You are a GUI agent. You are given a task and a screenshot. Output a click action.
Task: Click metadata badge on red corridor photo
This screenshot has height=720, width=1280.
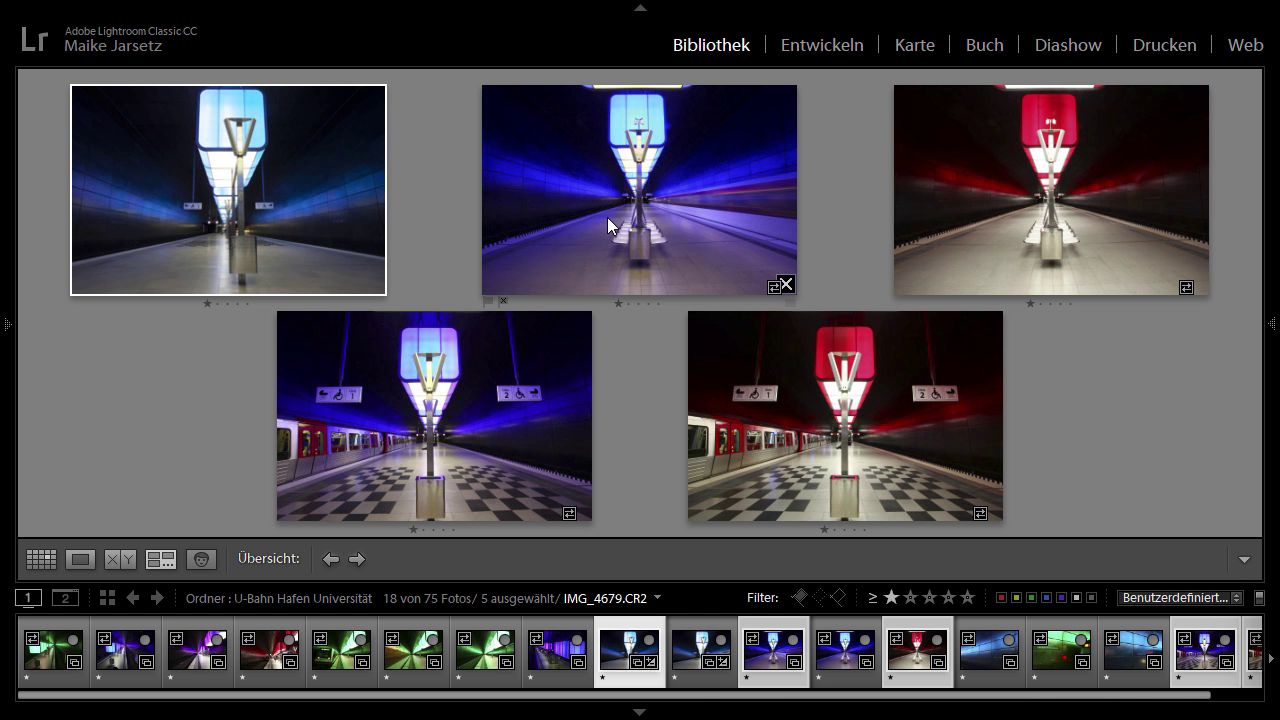pos(1186,288)
